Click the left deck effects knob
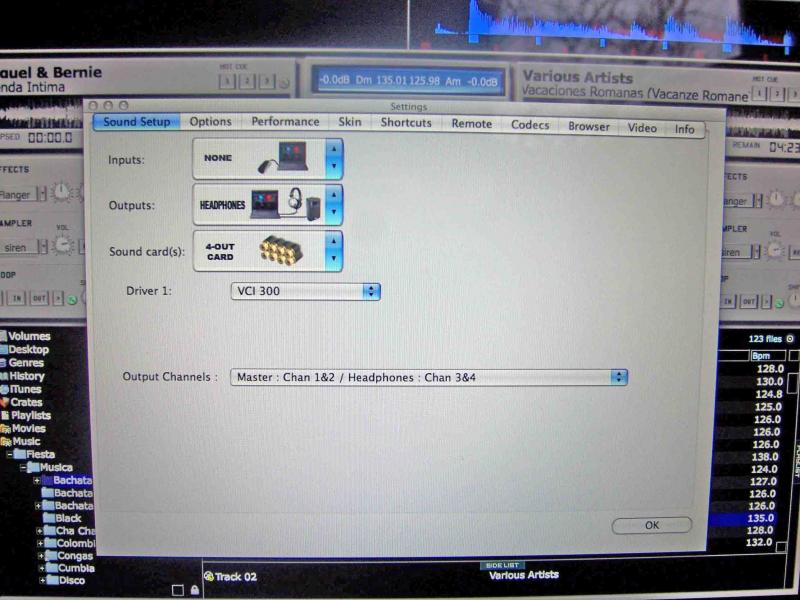The width and height of the screenshot is (800, 600). [x=62, y=192]
